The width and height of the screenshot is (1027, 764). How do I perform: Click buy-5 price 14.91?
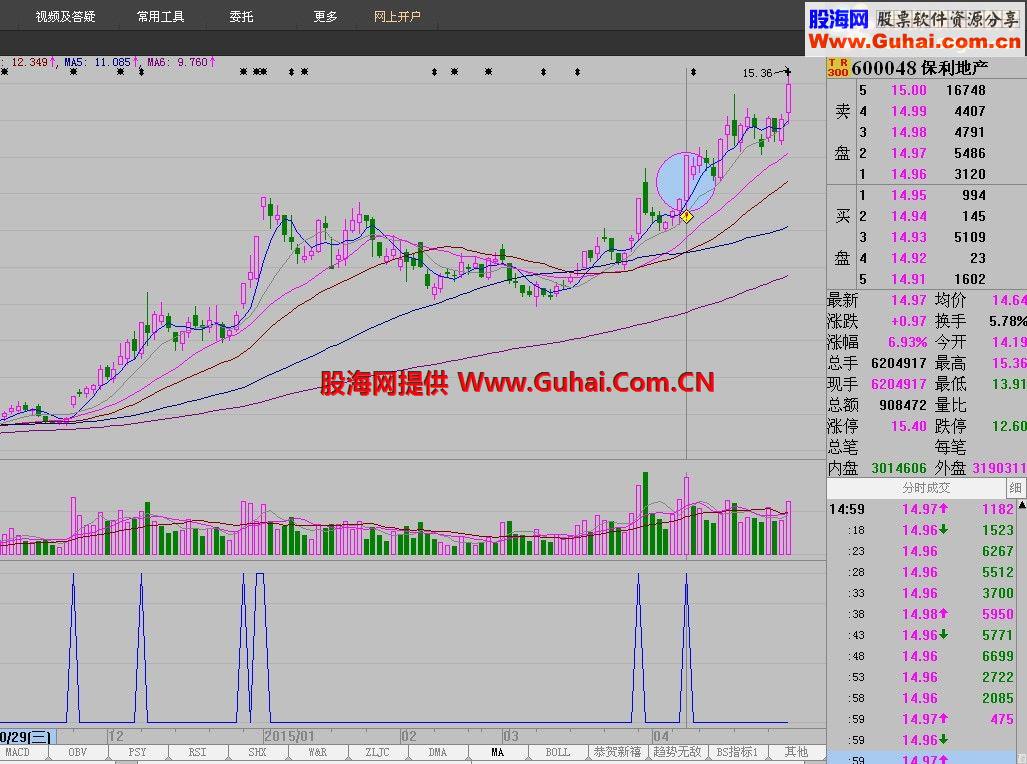tap(908, 279)
